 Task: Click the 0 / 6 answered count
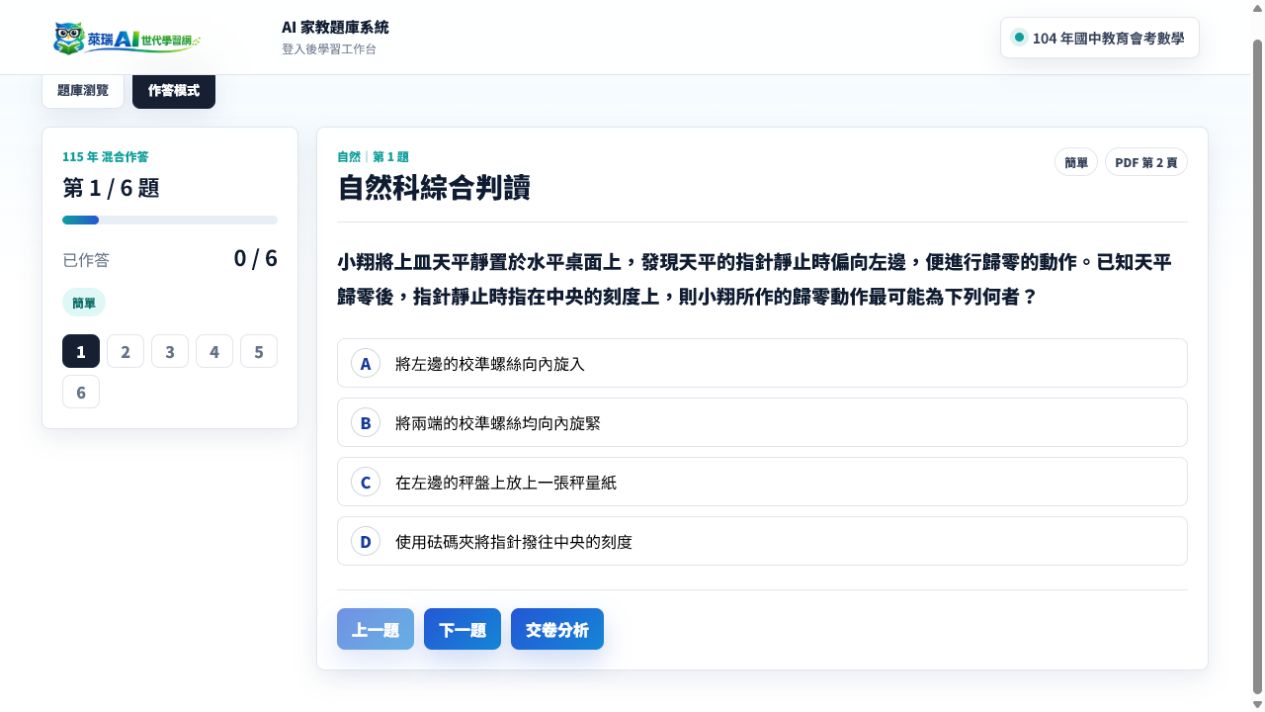(x=256, y=258)
